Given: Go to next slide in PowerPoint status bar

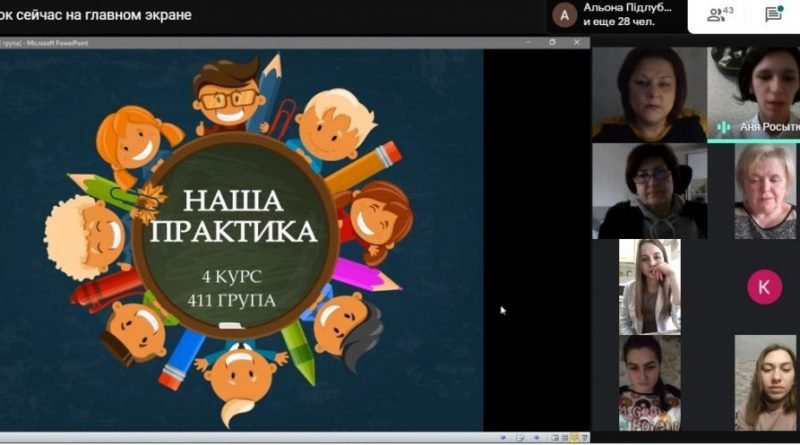Looking at the screenshot, I should click(x=536, y=437).
